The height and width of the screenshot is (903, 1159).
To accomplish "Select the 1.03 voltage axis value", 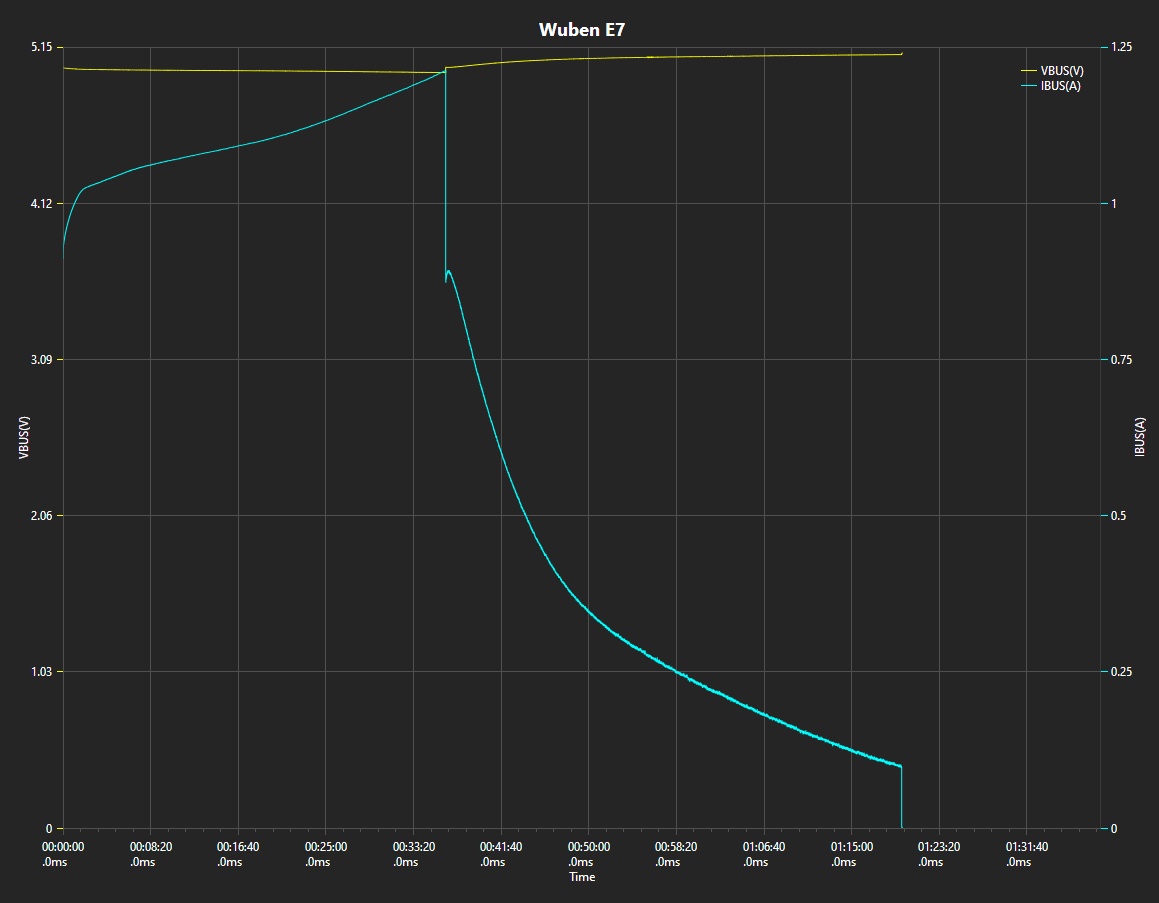I will point(41,671).
